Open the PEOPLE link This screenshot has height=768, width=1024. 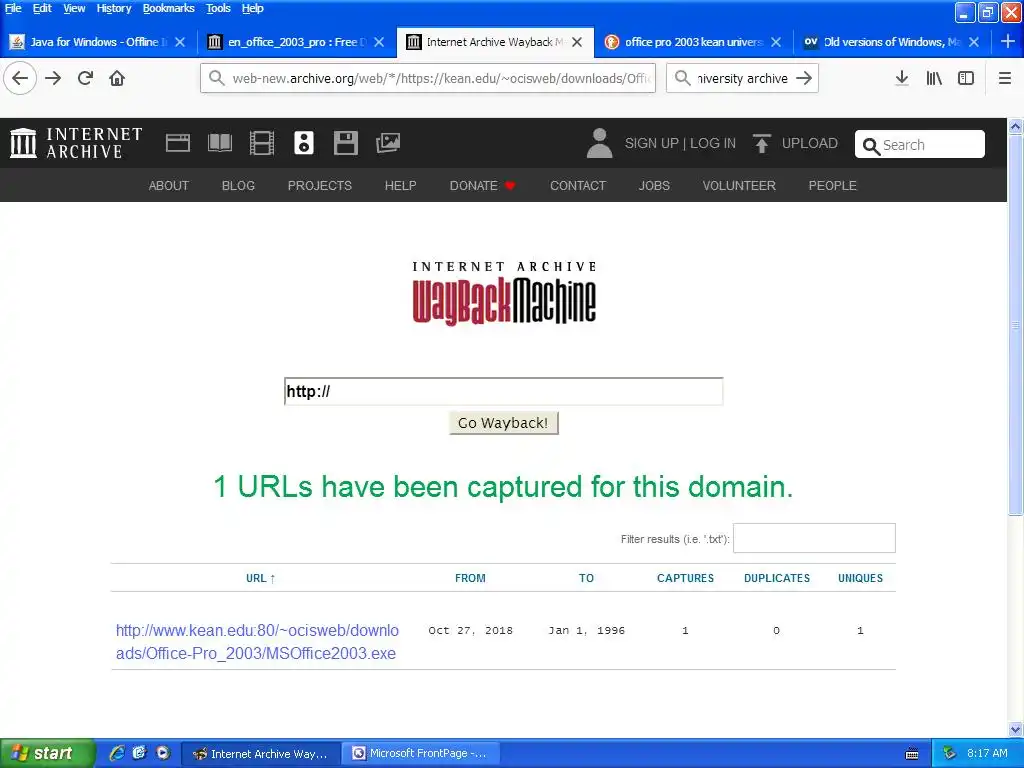833,185
